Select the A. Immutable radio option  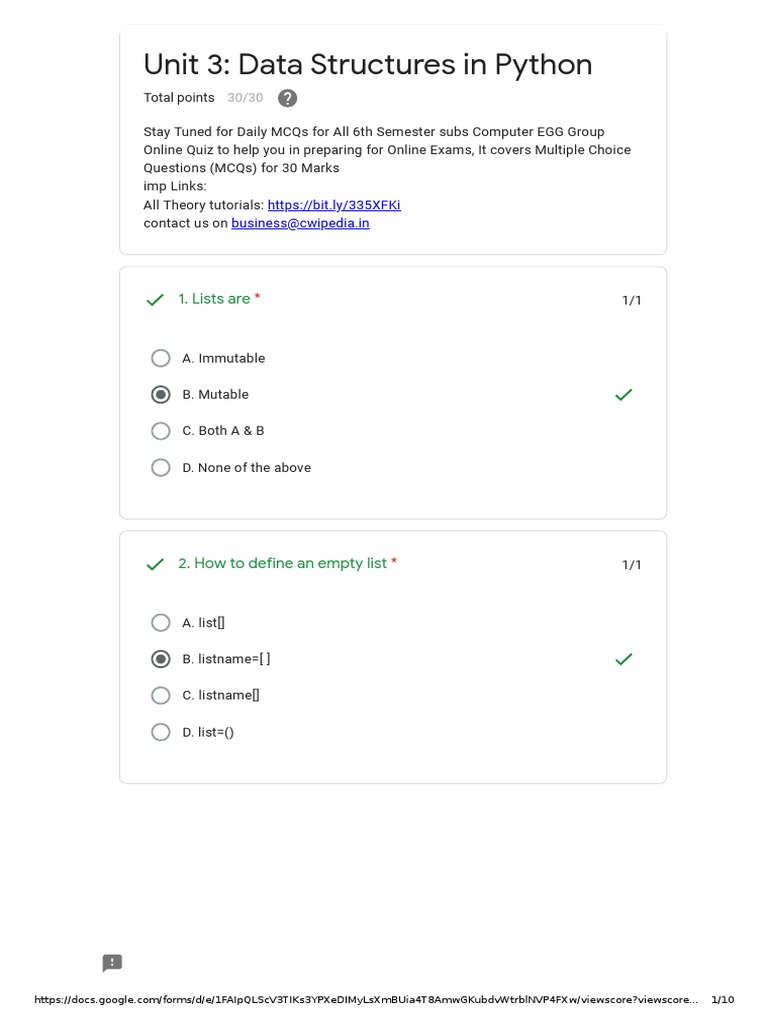point(160,358)
